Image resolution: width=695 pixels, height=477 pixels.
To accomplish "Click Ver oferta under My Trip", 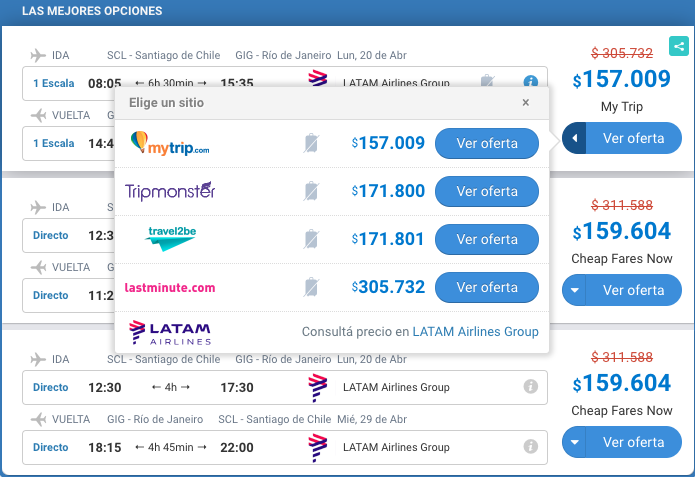I will (x=633, y=138).
